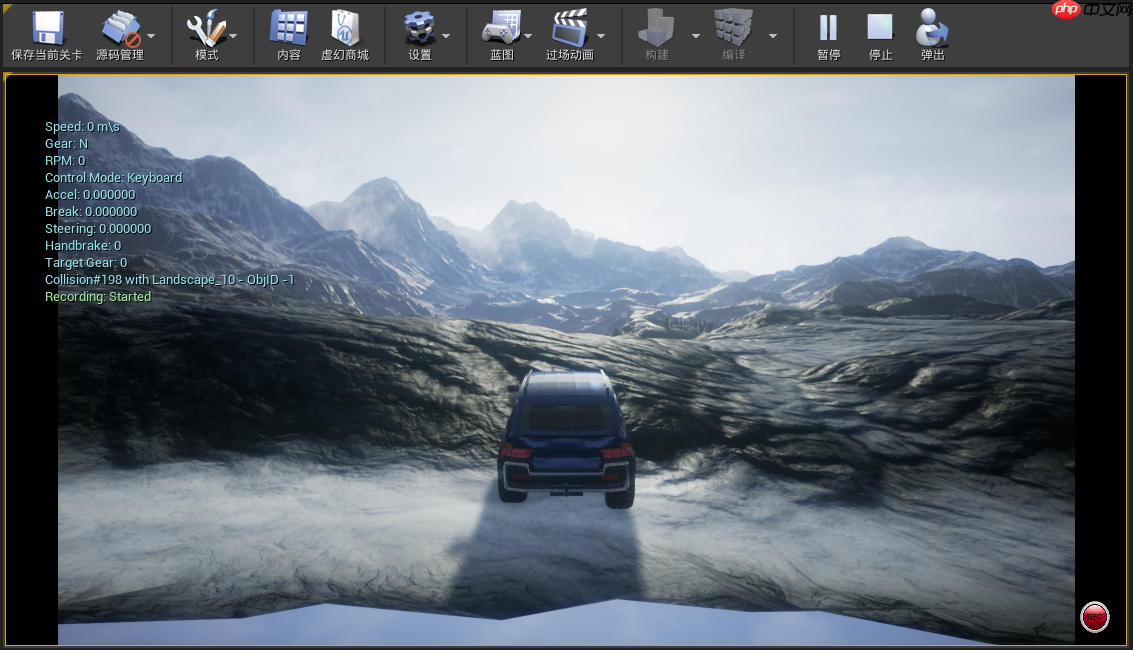Image resolution: width=1133 pixels, height=650 pixels.
Task: Expand the Modes (模式) dropdown arrow
Action: tap(233, 36)
